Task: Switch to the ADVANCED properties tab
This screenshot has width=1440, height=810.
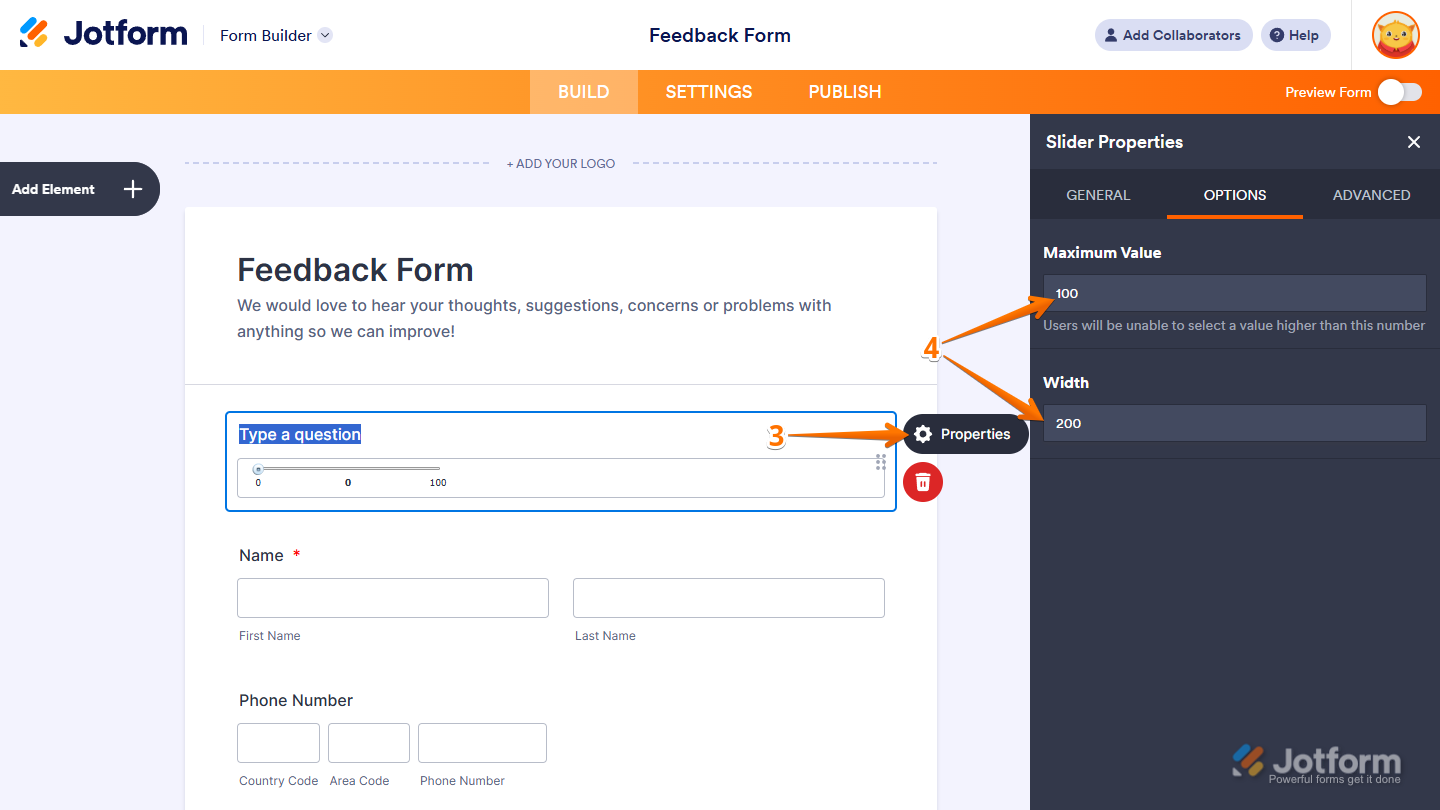Action: pos(1371,195)
